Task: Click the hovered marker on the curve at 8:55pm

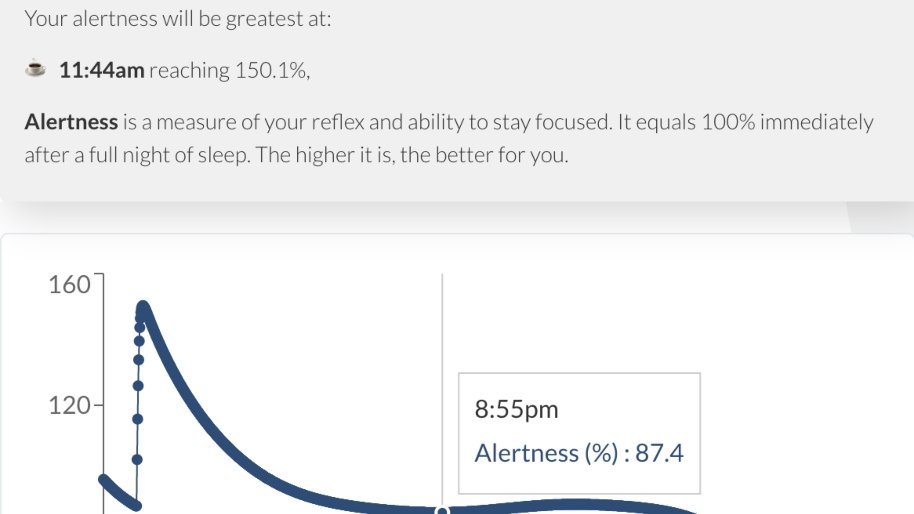Action: click(x=442, y=510)
